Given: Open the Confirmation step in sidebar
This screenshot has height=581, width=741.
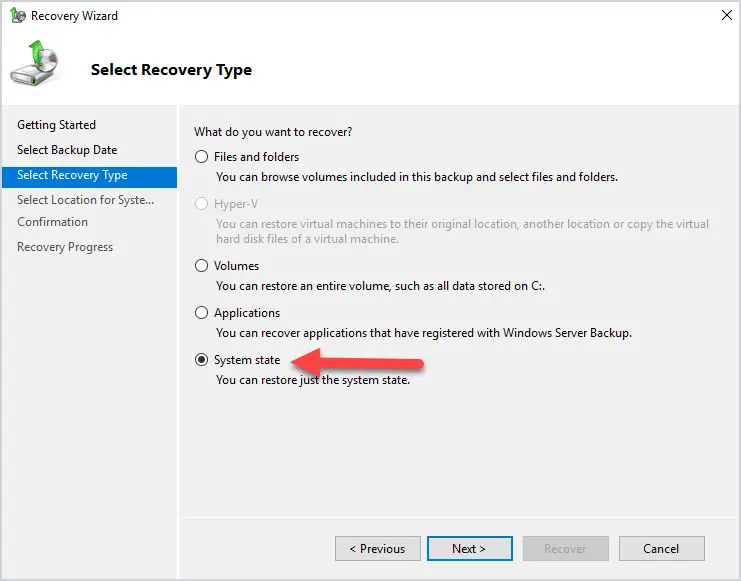Looking at the screenshot, I should 52,222.
